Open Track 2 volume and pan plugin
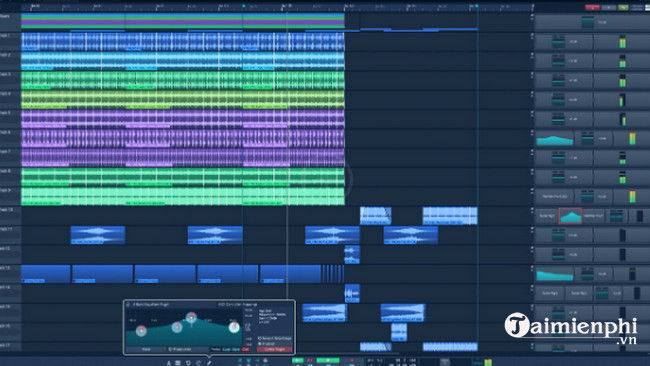The height and width of the screenshot is (366, 650). (x=564, y=61)
